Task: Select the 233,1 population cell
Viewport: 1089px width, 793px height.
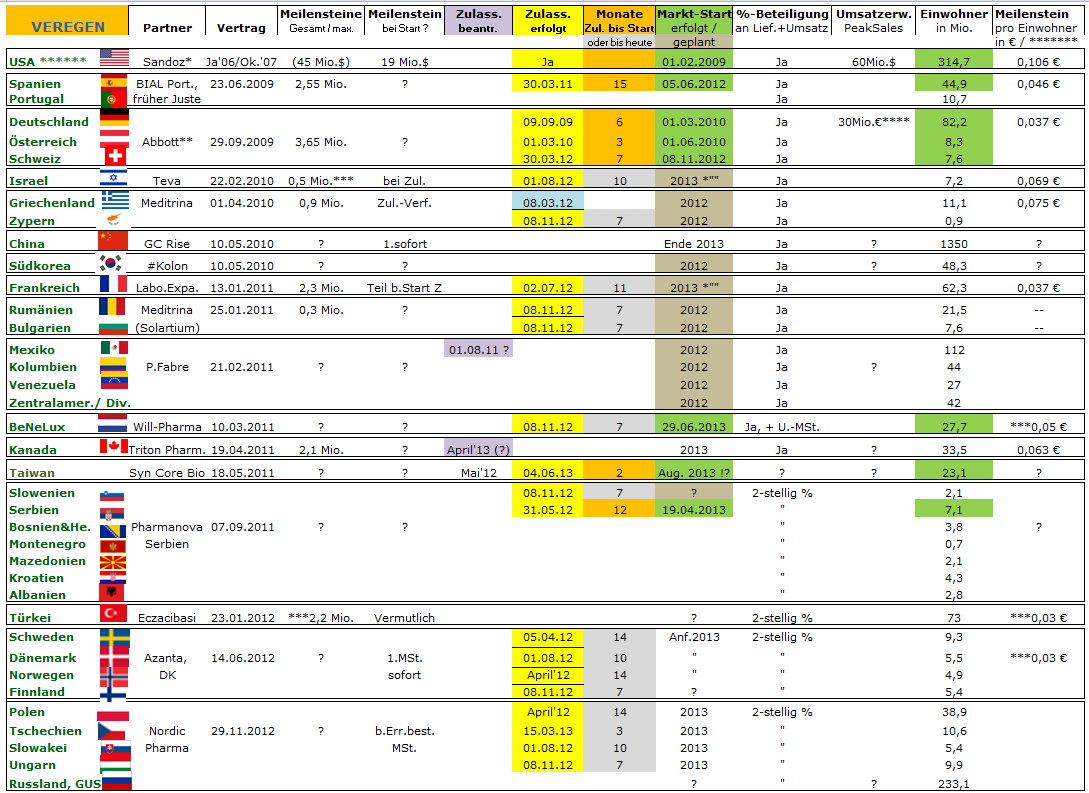Action: pyautogui.click(x=954, y=783)
